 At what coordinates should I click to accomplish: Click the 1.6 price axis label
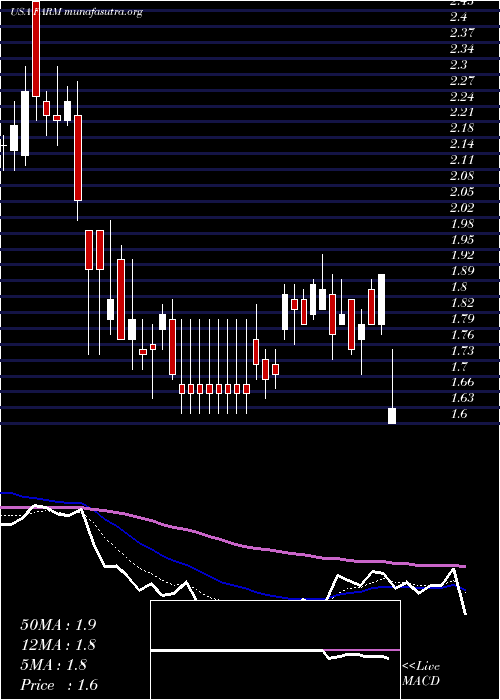pyautogui.click(x=458, y=414)
